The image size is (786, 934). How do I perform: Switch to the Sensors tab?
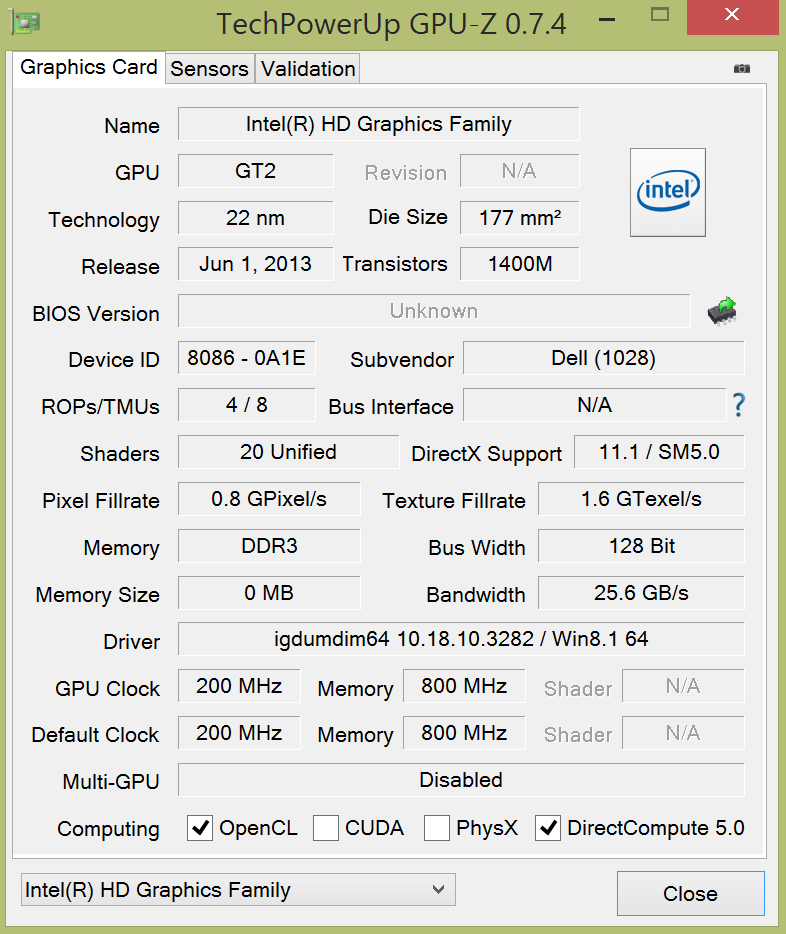pos(210,69)
